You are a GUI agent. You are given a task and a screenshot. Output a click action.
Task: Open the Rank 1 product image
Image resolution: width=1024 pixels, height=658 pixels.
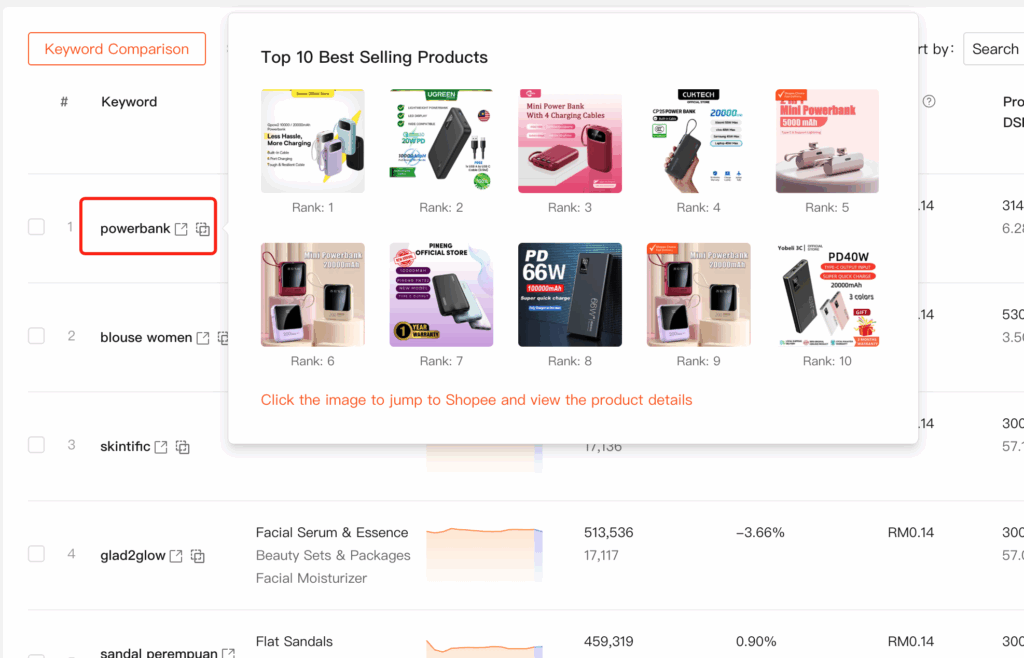tap(313, 141)
